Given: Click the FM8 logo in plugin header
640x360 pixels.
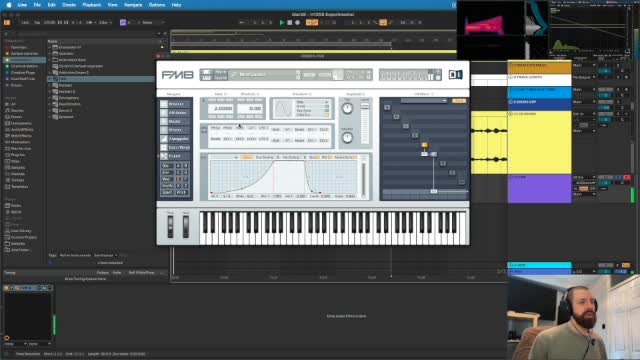Looking at the screenshot, I should tap(177, 75).
